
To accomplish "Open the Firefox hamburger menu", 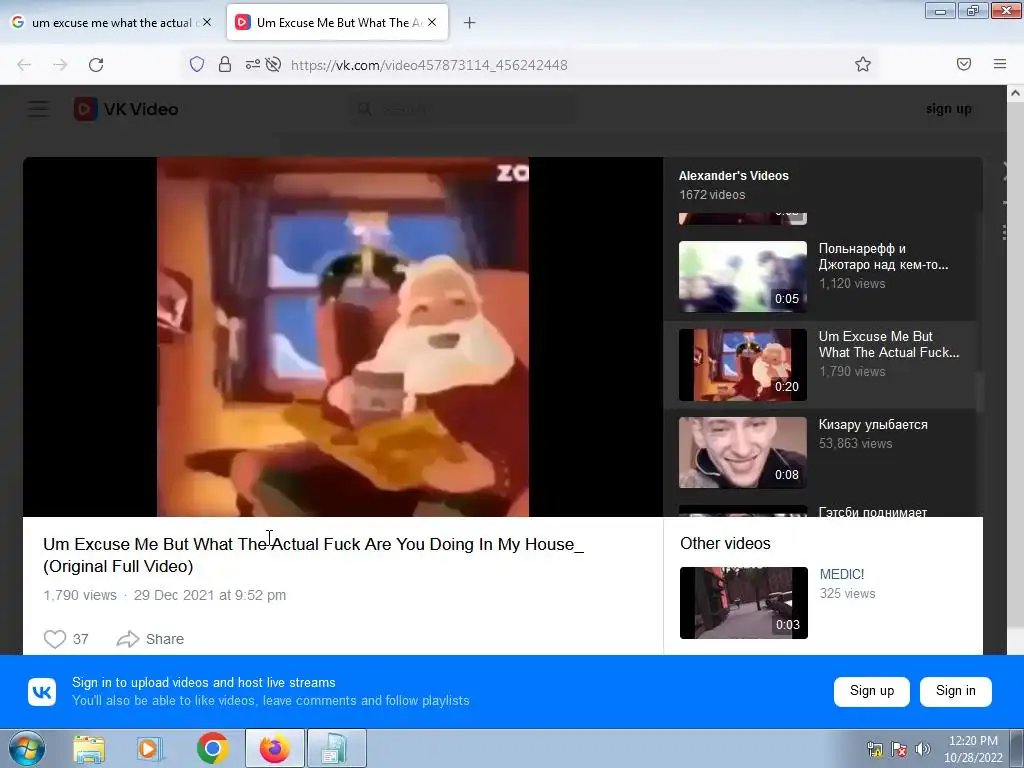I will [x=1000, y=64].
